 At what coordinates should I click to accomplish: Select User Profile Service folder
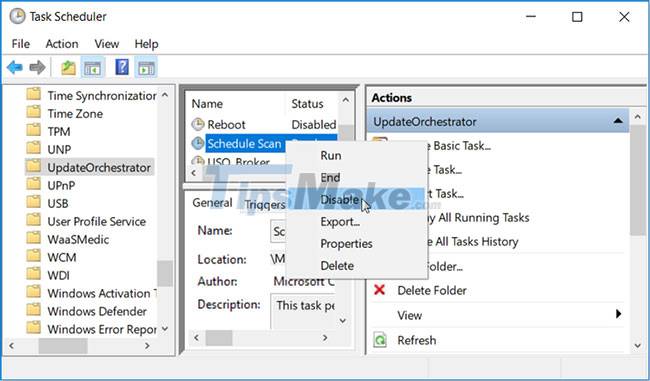click(x=97, y=221)
